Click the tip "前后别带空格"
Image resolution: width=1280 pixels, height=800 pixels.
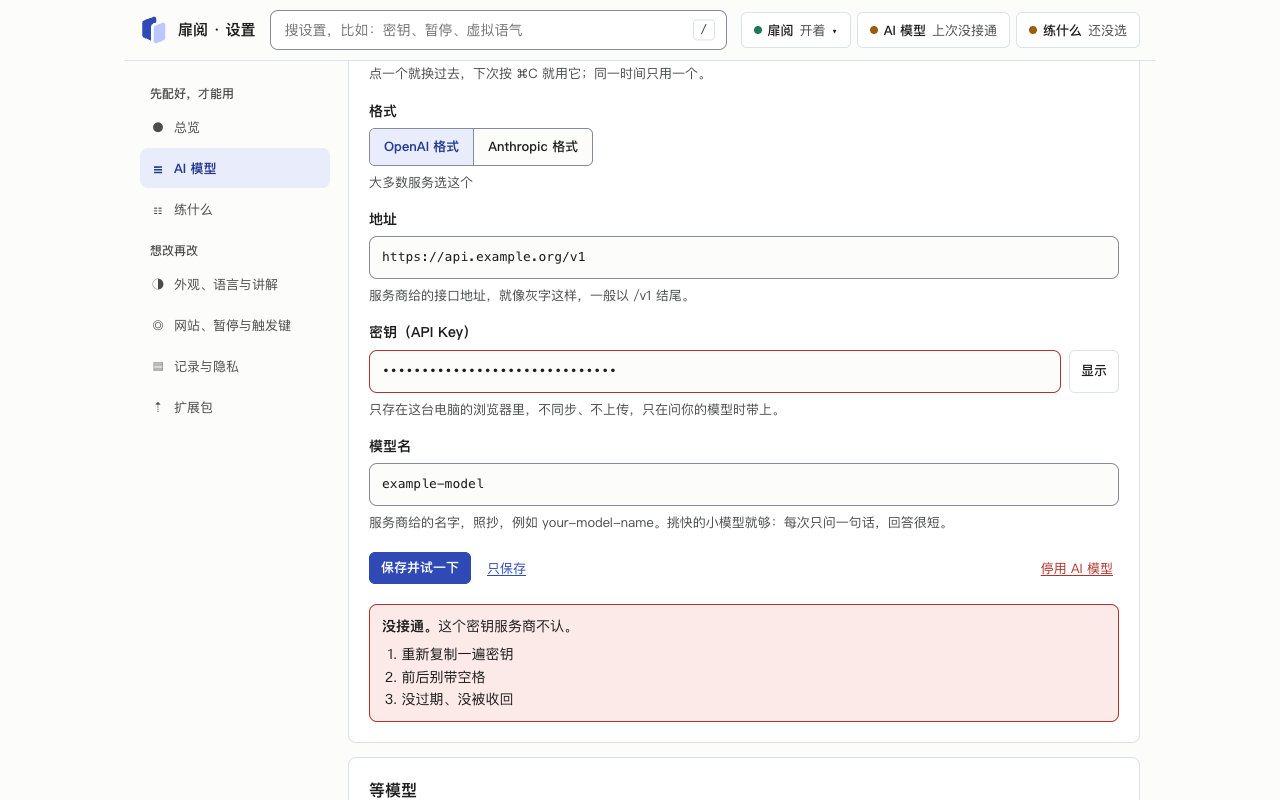tap(444, 677)
